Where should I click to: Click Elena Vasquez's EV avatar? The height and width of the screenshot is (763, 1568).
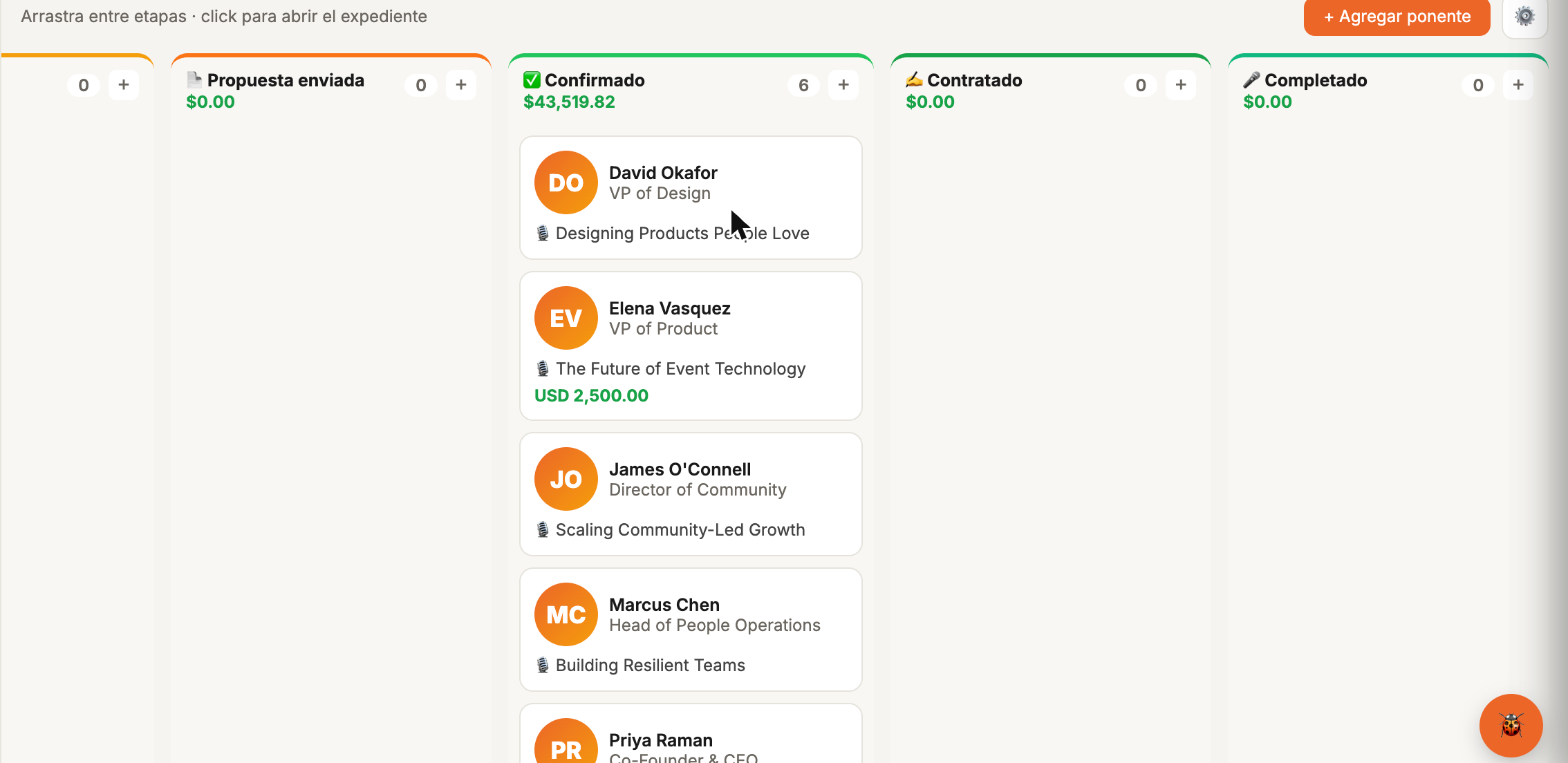coord(566,318)
